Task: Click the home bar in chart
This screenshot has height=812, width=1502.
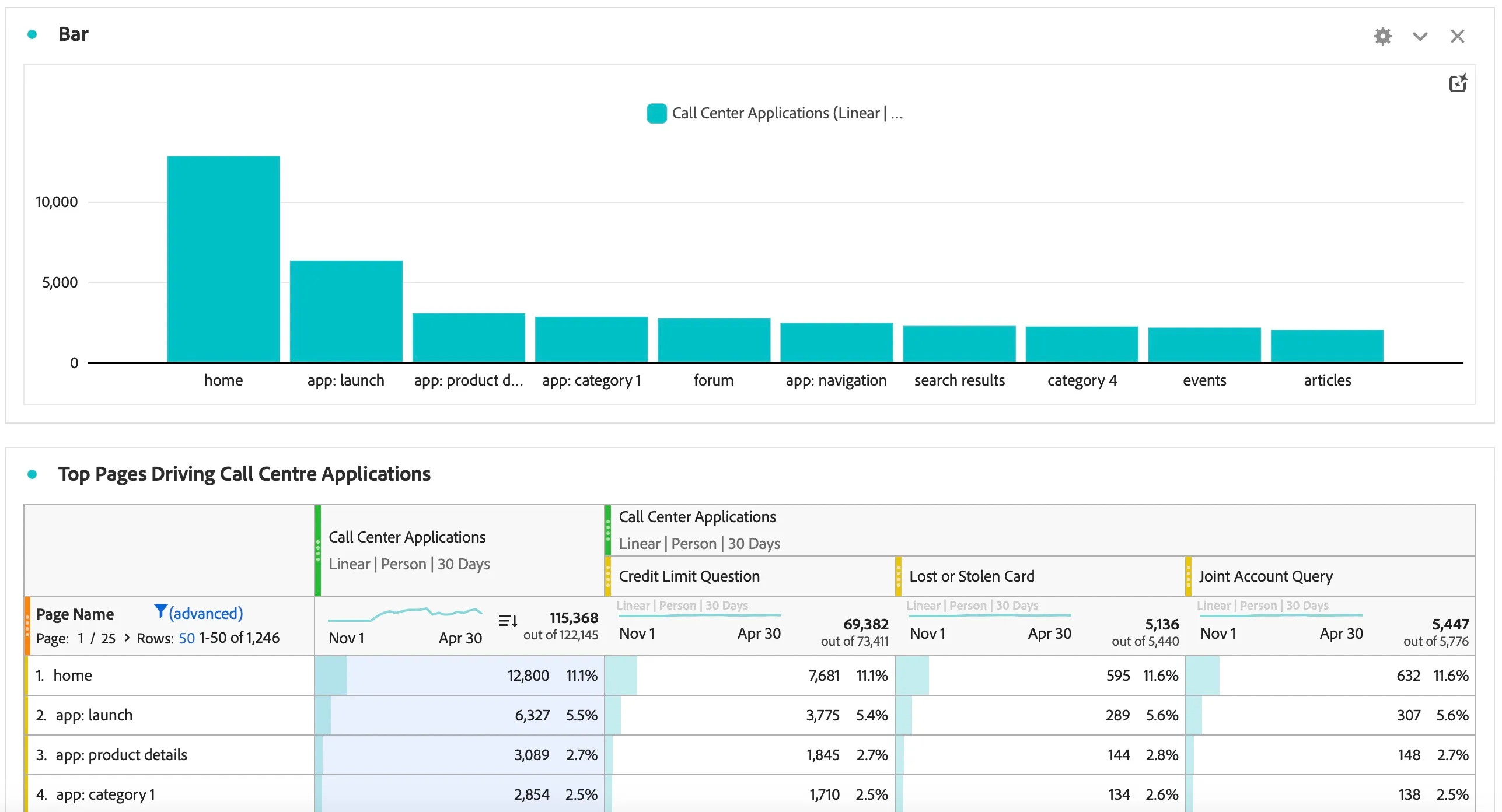Action: (223, 259)
